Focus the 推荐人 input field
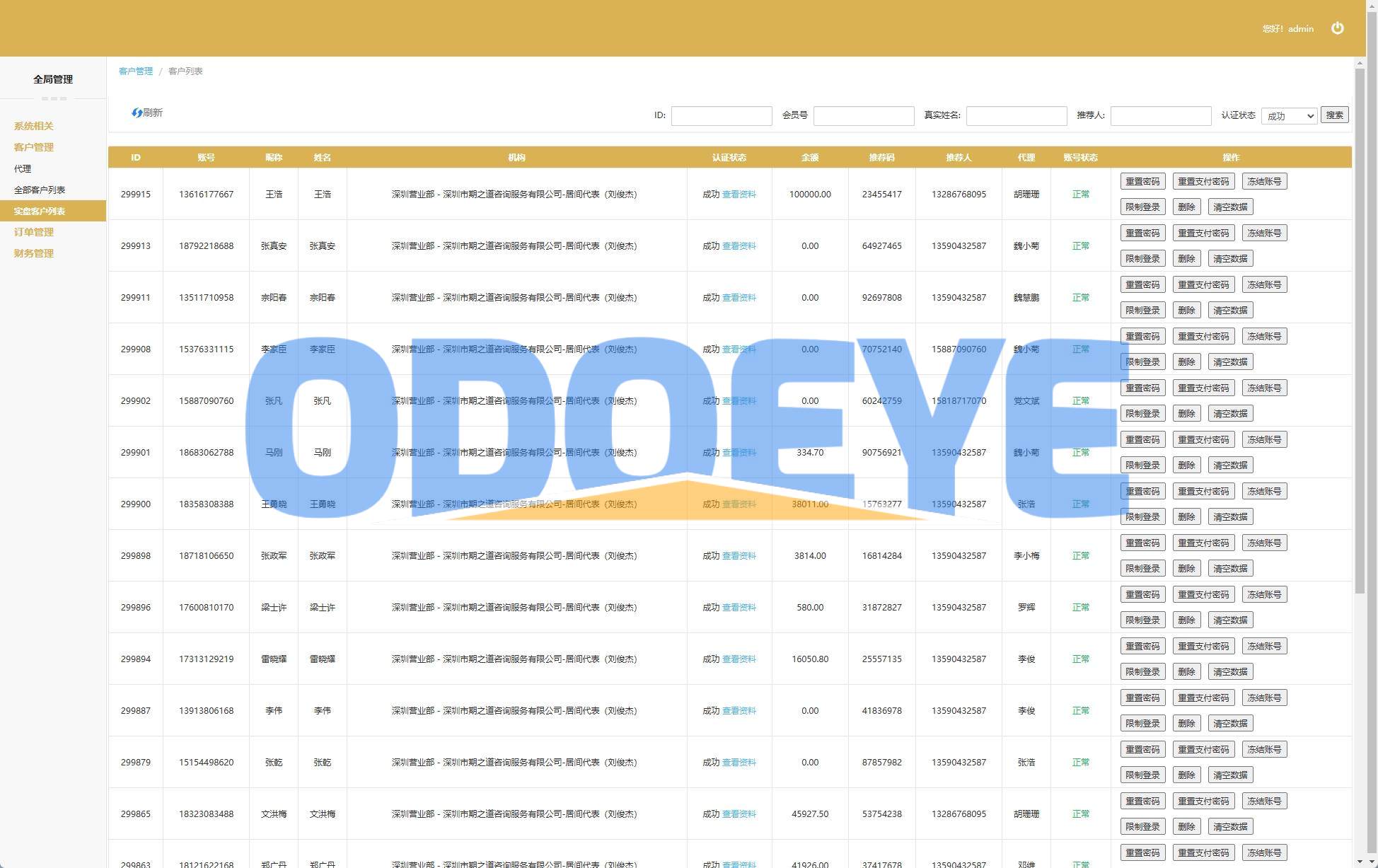Image resolution: width=1378 pixels, height=868 pixels. point(1161,116)
